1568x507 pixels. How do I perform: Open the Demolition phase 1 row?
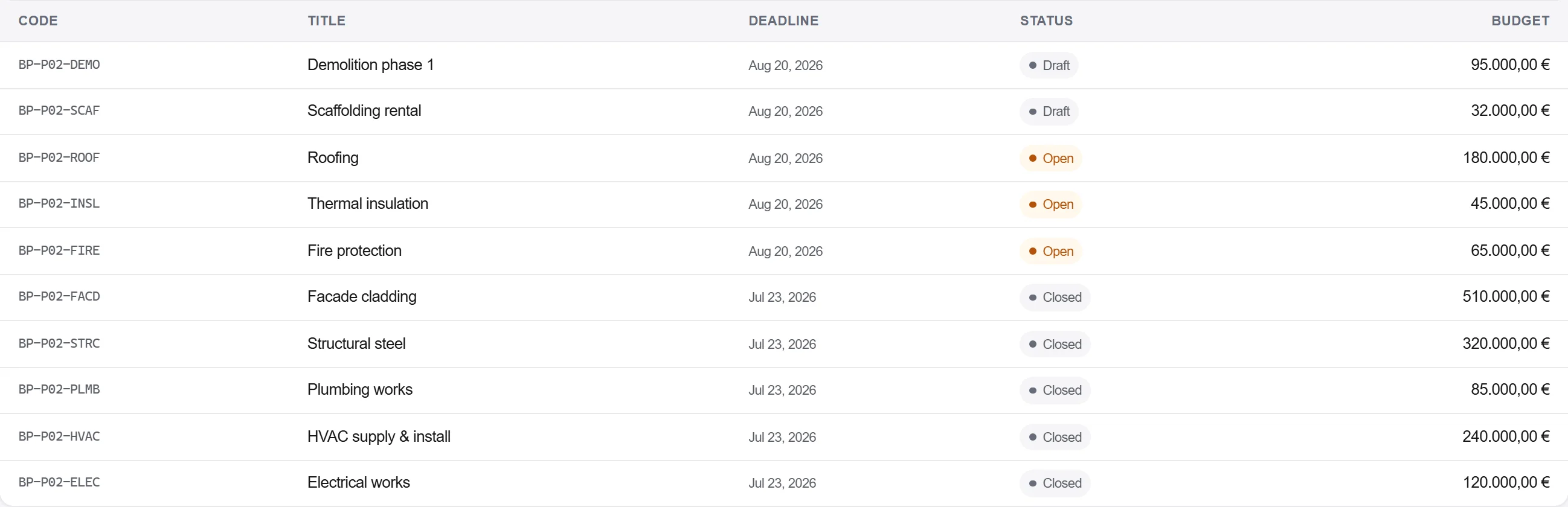pyautogui.click(x=784, y=65)
